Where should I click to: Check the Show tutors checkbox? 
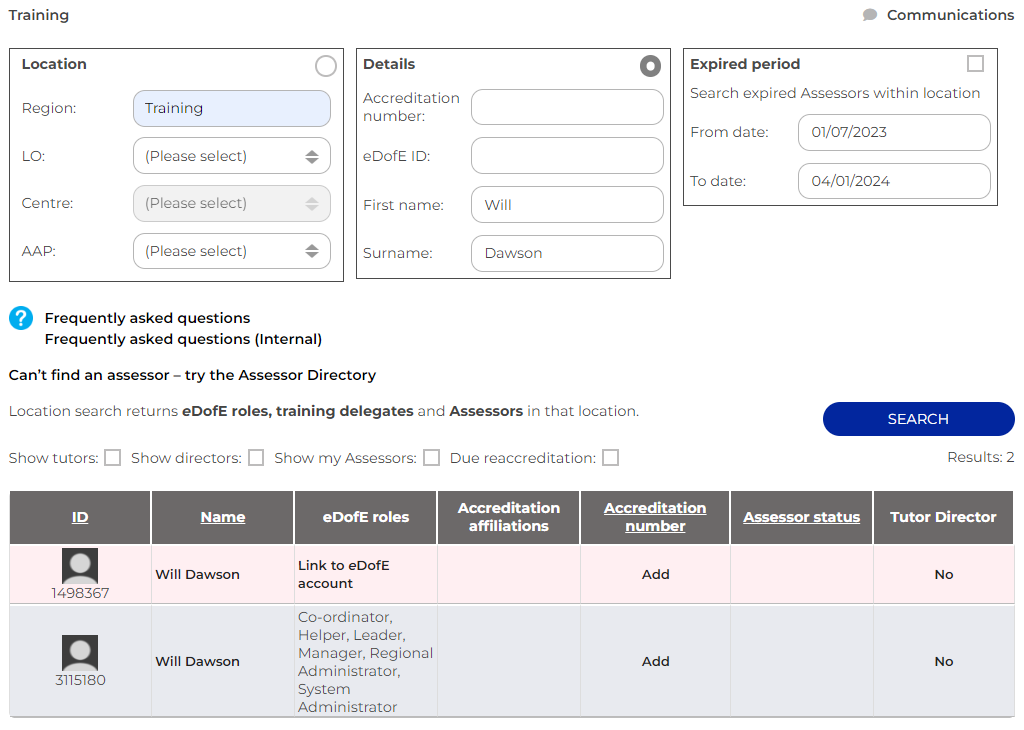[x=113, y=457]
